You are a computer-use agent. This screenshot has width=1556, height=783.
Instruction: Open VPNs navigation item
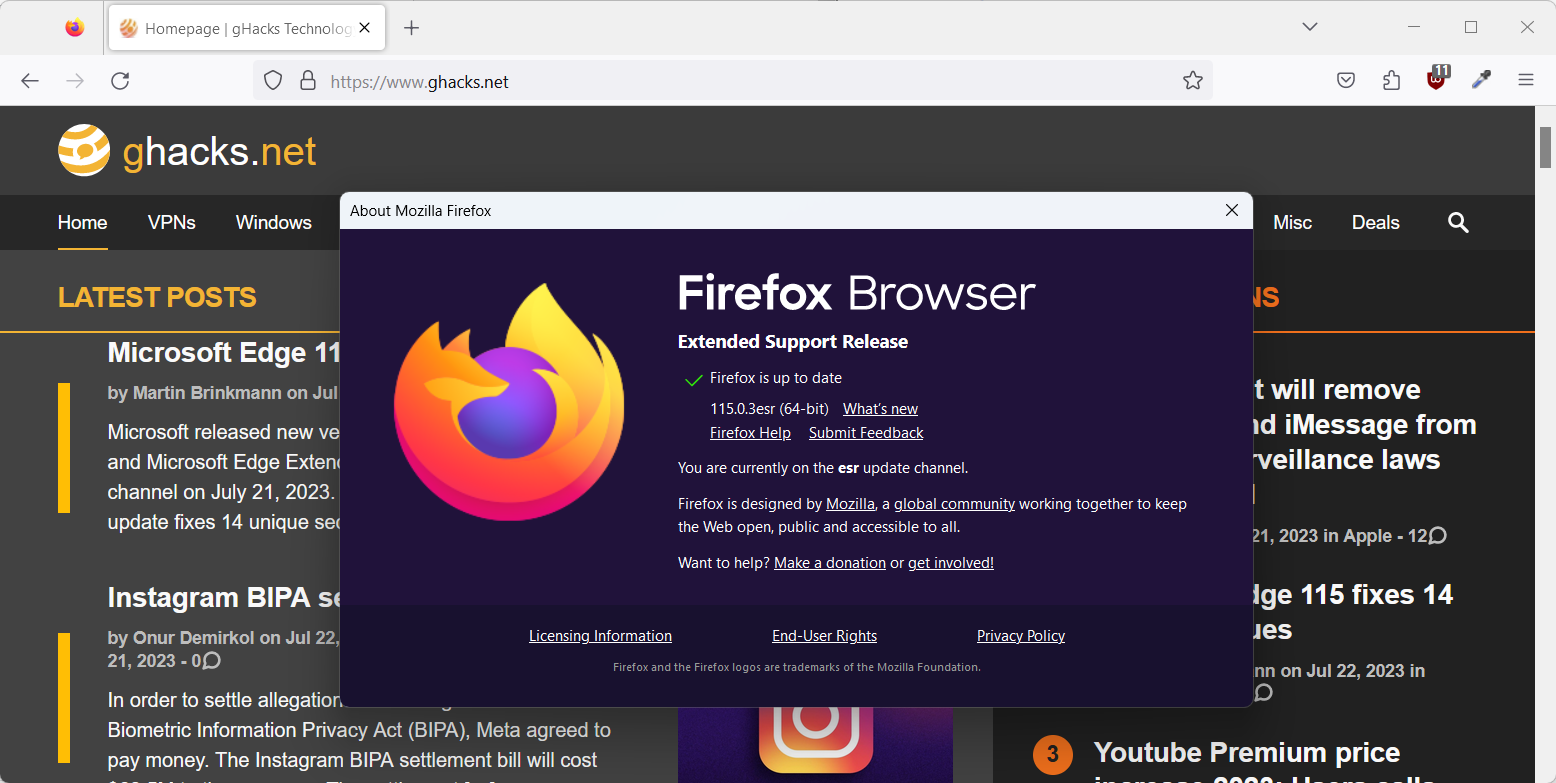tap(172, 222)
